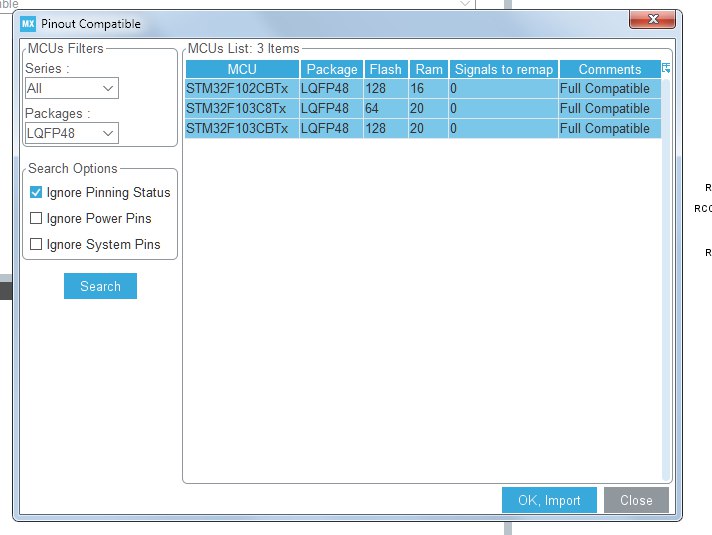Click the MCU list vertical scrollbar
Screen dimensions: 712x535
(x=666, y=279)
